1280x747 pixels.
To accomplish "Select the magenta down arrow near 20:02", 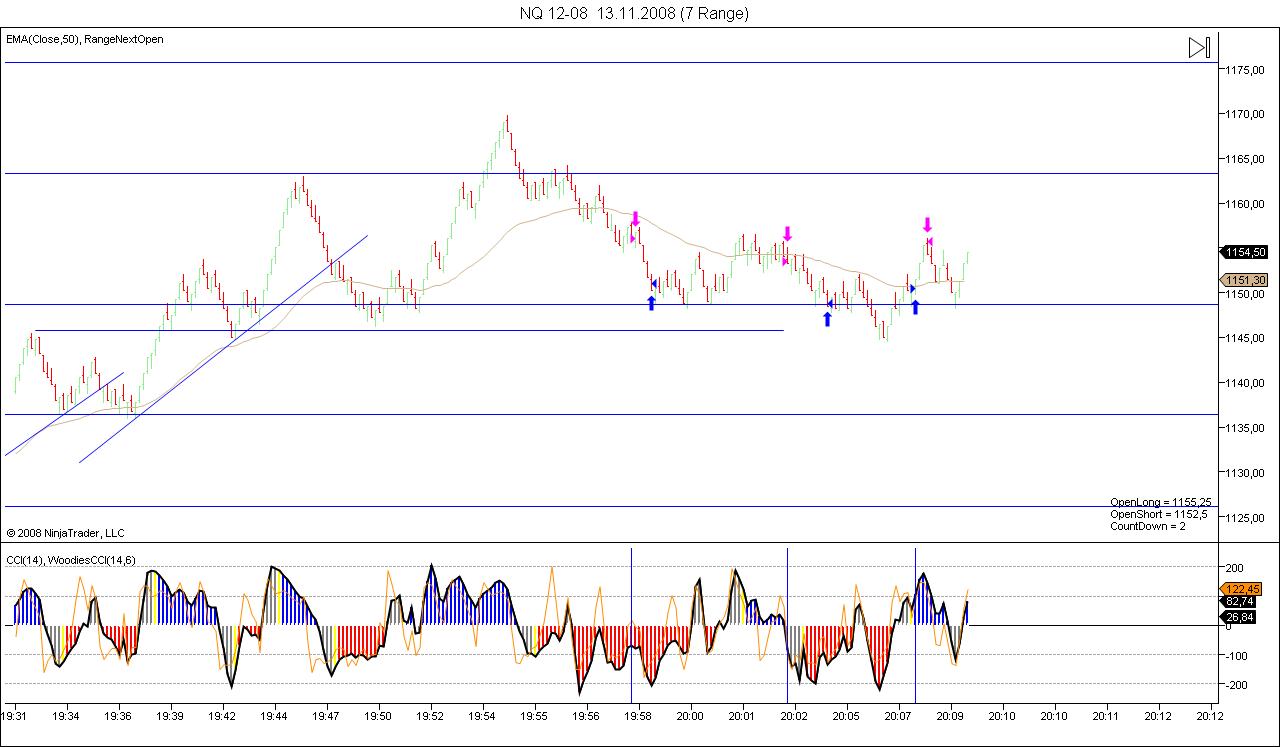I will click(x=787, y=234).
